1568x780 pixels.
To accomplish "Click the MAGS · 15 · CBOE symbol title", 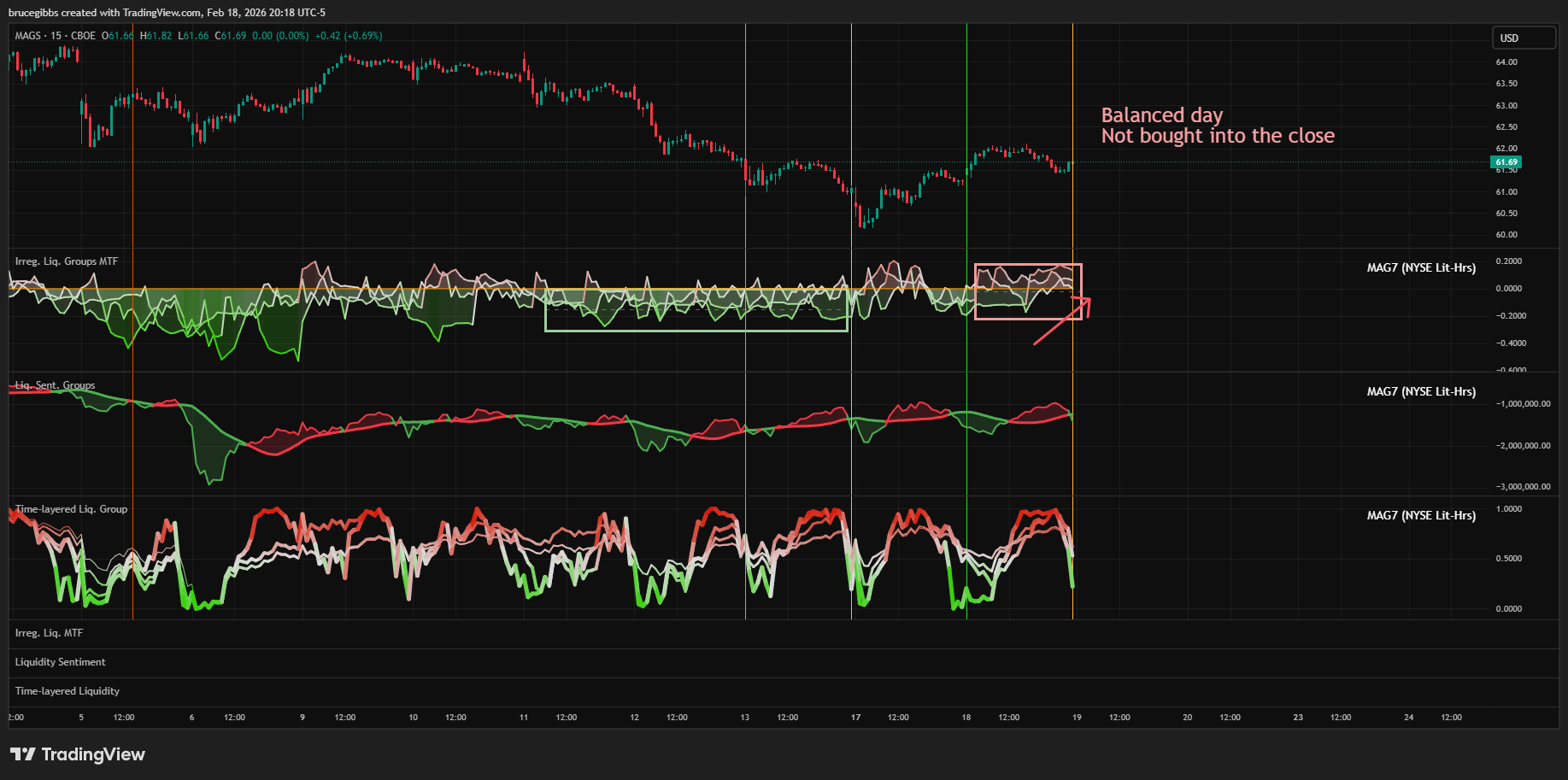I will click(x=55, y=36).
